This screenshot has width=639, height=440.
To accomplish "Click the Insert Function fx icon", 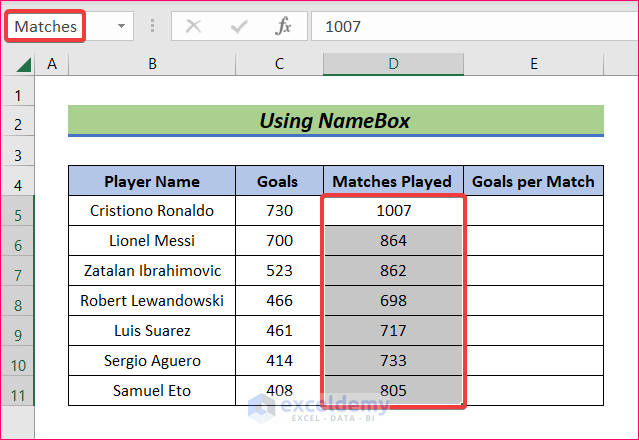I will pyautogui.click(x=284, y=26).
